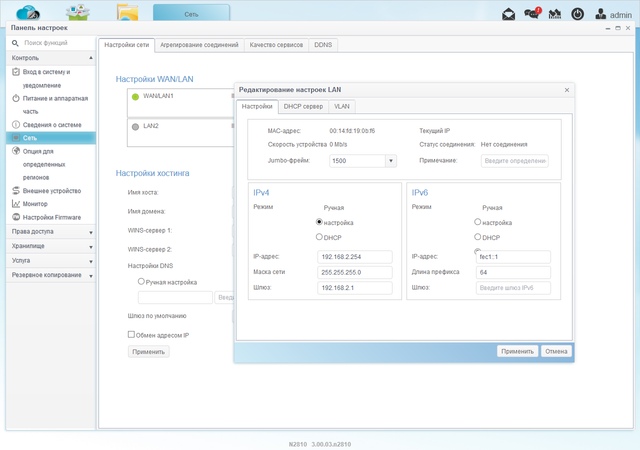Open the app center icon in top bar

coord(78,12)
